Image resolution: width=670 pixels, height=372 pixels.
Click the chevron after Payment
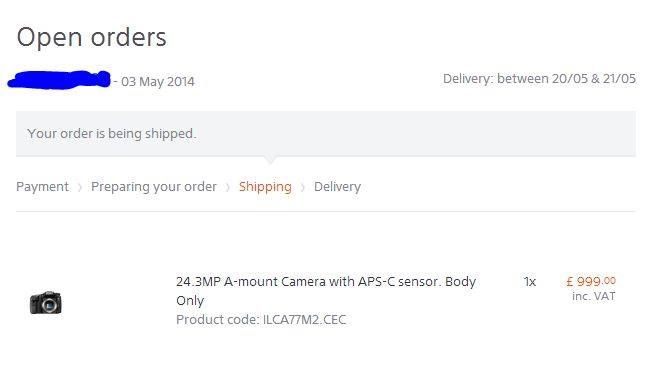[x=79, y=187]
